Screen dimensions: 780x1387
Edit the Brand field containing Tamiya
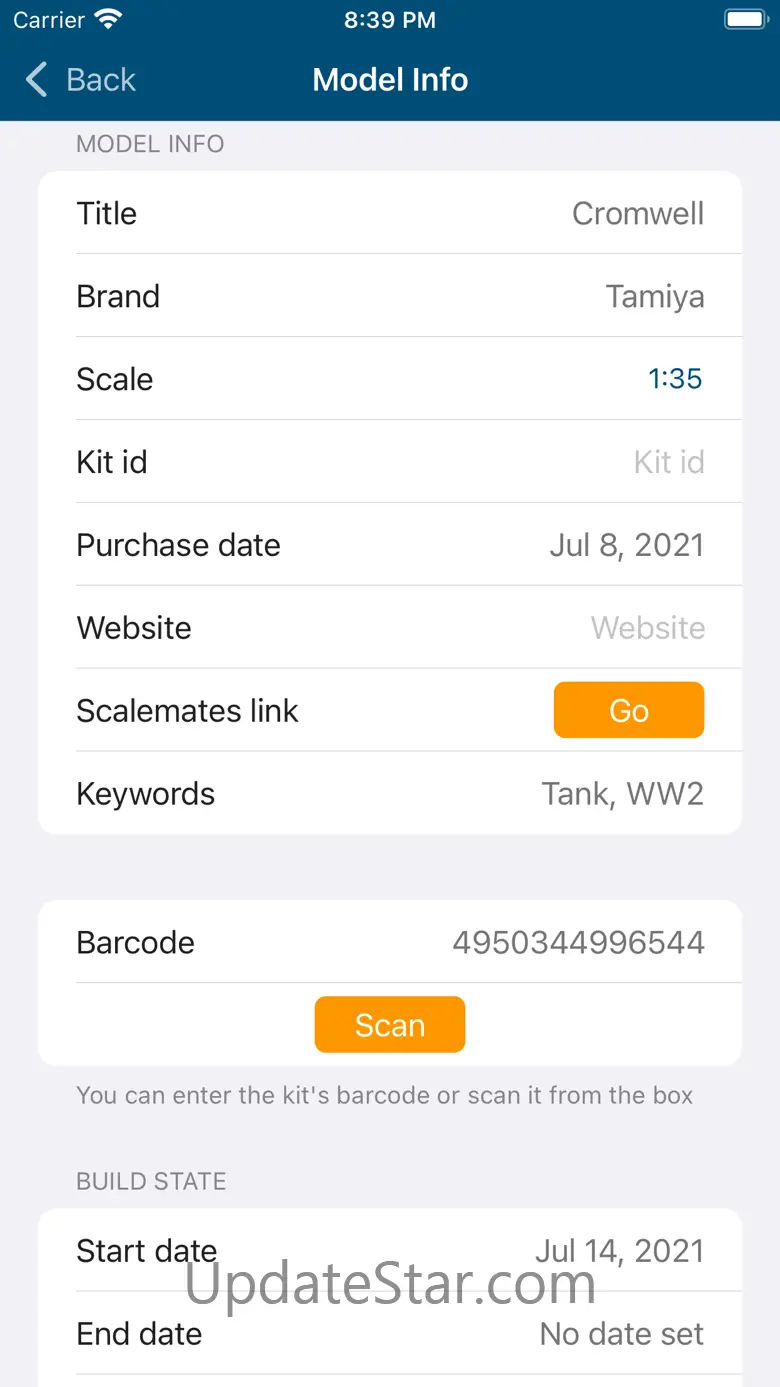coord(654,296)
